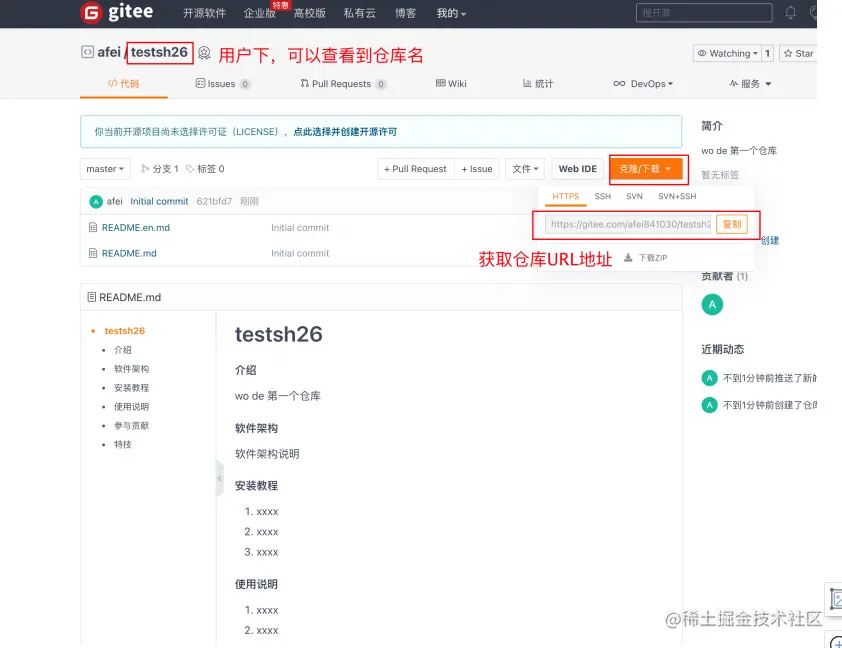Expand the DevOps dropdown tab

[x=643, y=84]
